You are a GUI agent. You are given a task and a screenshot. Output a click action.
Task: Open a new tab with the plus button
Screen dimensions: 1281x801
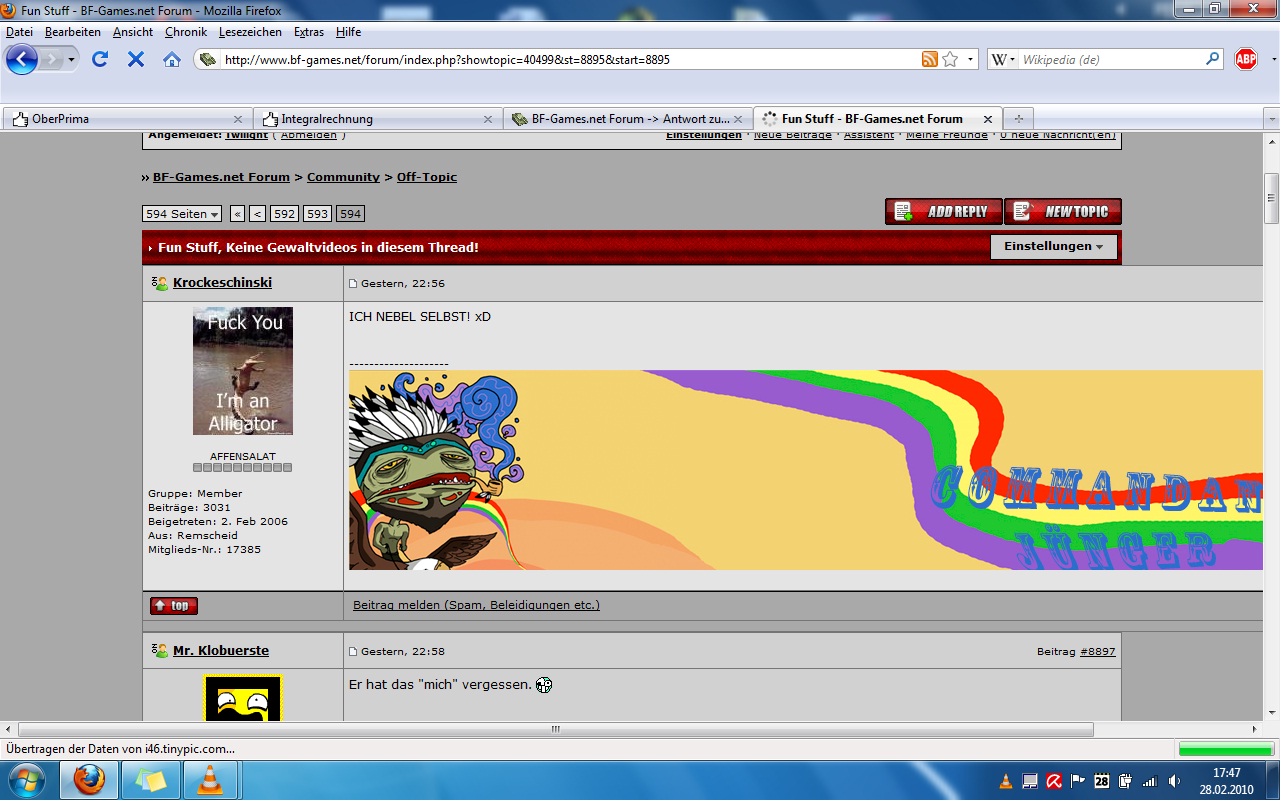point(1018,119)
